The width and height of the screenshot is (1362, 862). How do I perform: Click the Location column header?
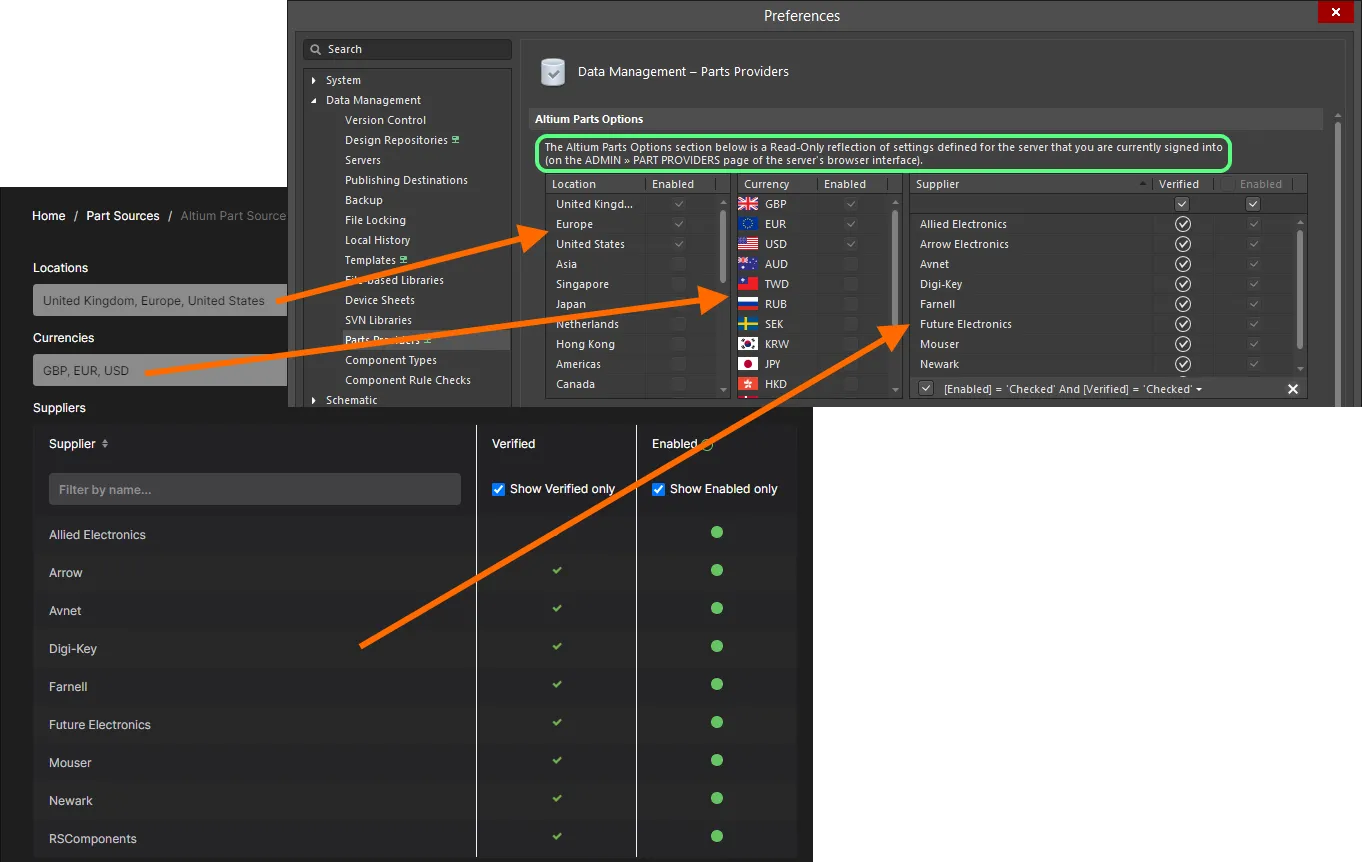(595, 184)
